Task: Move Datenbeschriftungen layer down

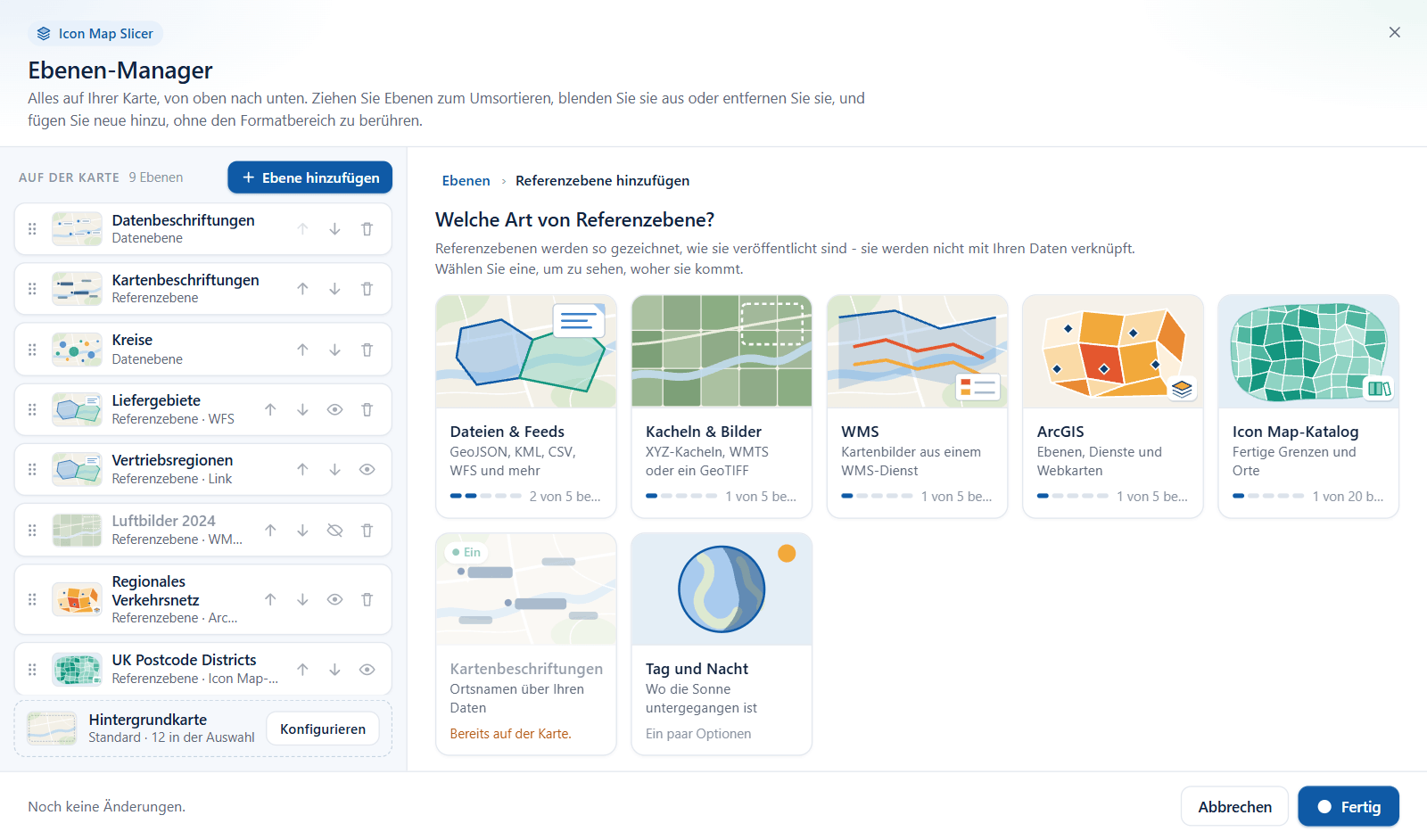Action: pyautogui.click(x=334, y=229)
